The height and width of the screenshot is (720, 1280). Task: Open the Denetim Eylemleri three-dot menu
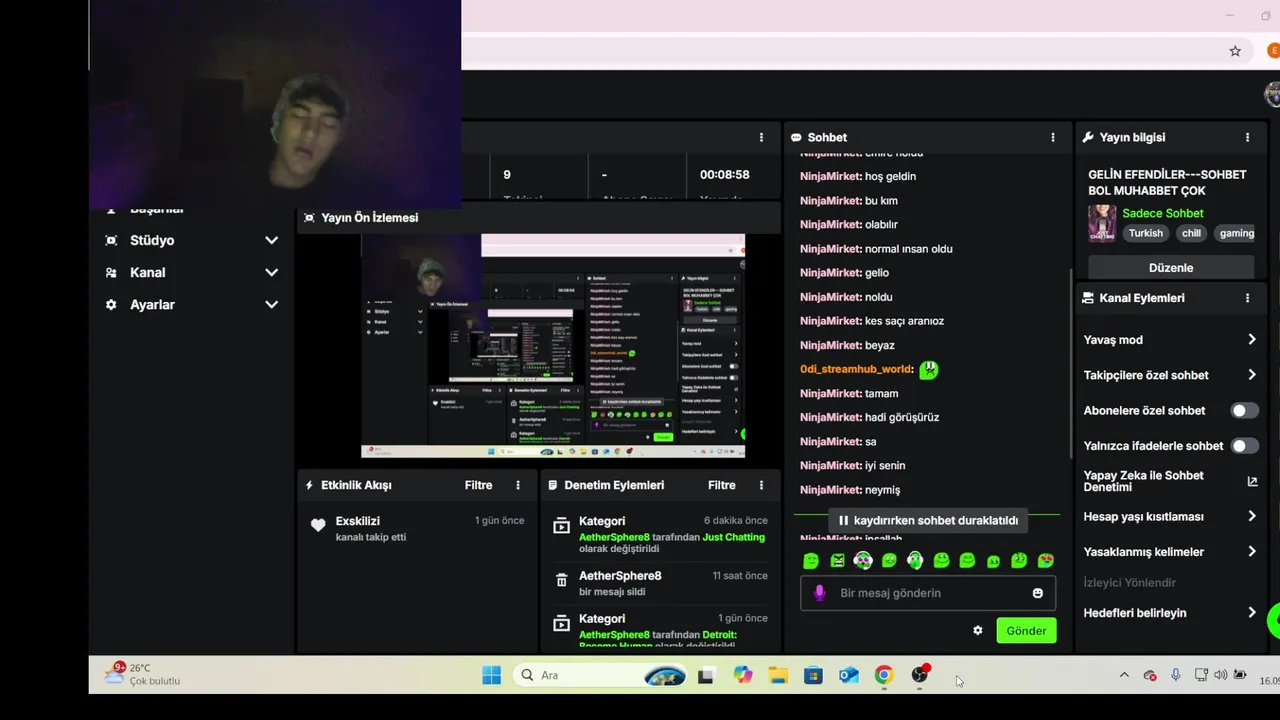tap(761, 485)
